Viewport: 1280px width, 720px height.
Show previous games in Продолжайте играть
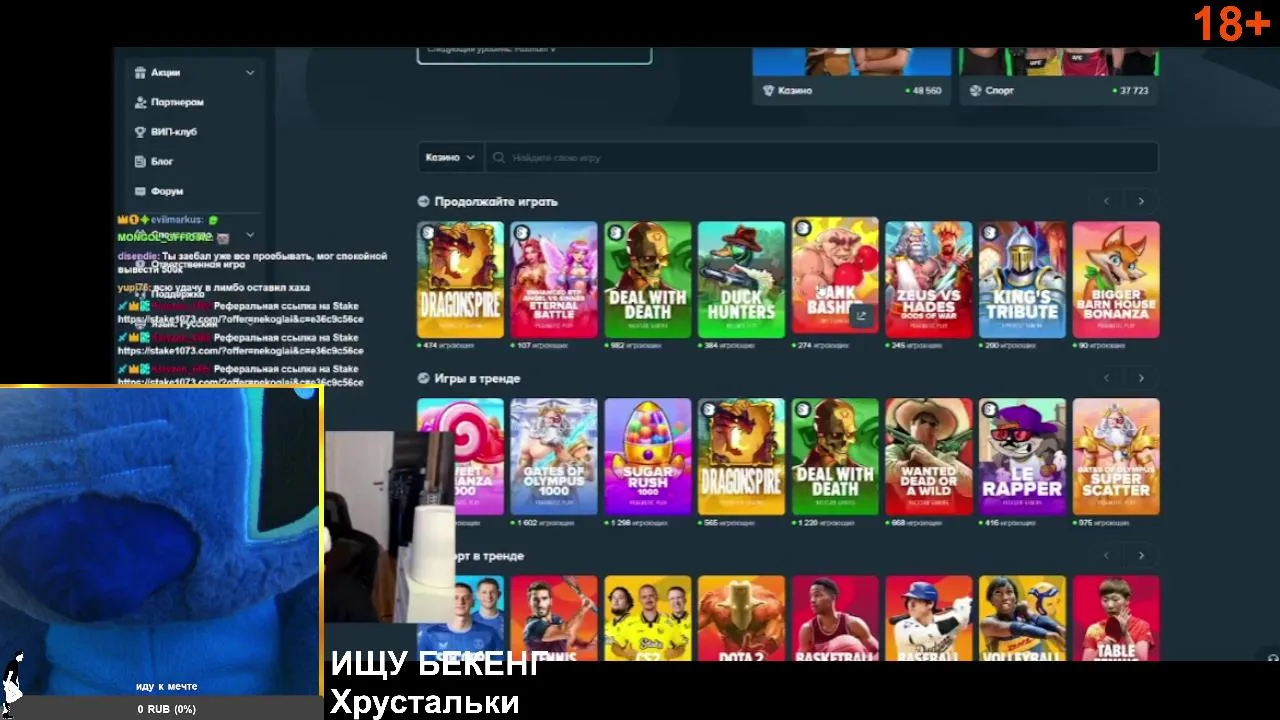click(1106, 201)
